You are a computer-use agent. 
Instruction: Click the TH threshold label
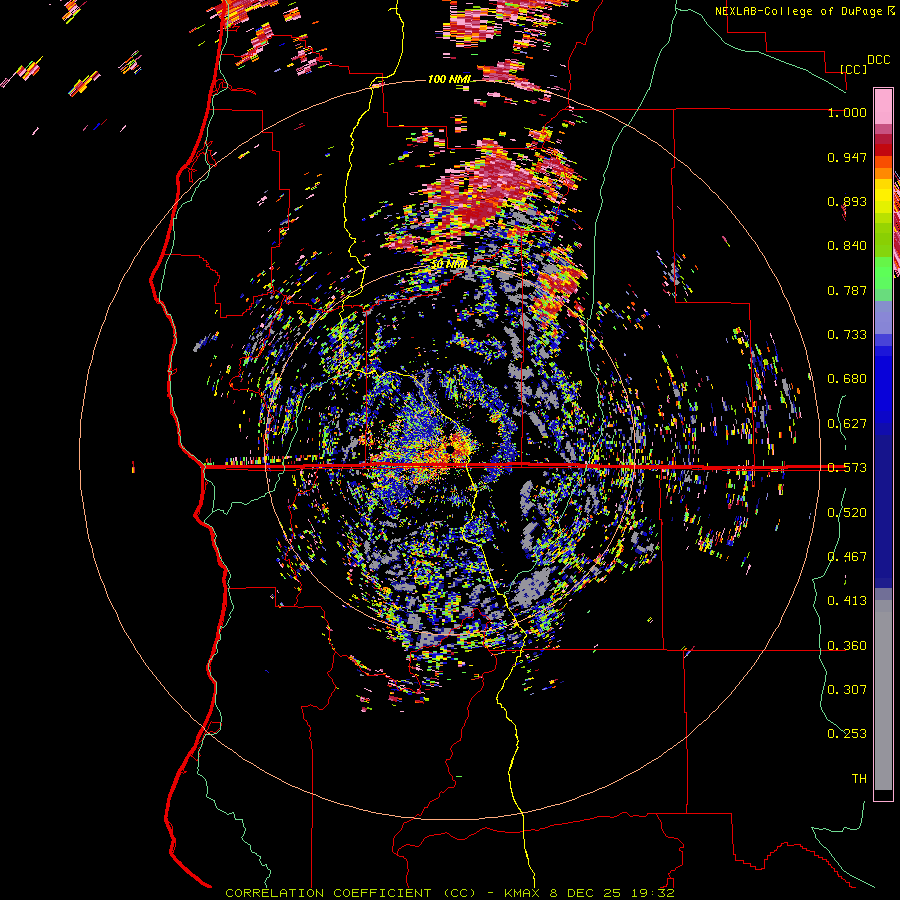click(859, 779)
